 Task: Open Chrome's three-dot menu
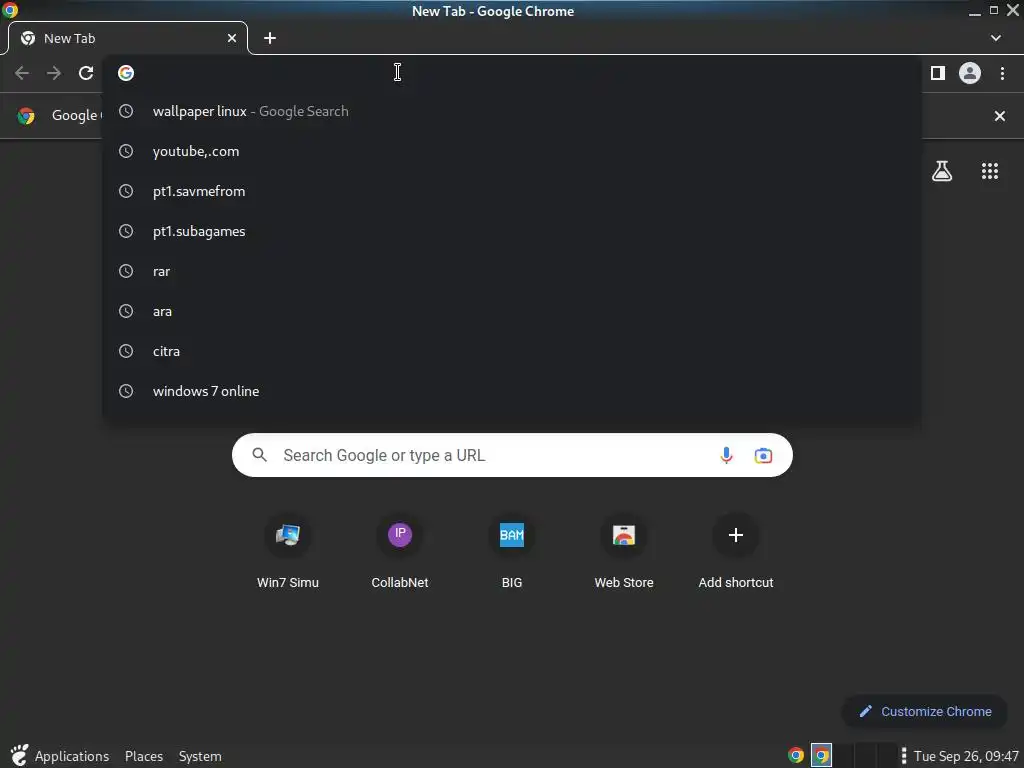point(1002,73)
